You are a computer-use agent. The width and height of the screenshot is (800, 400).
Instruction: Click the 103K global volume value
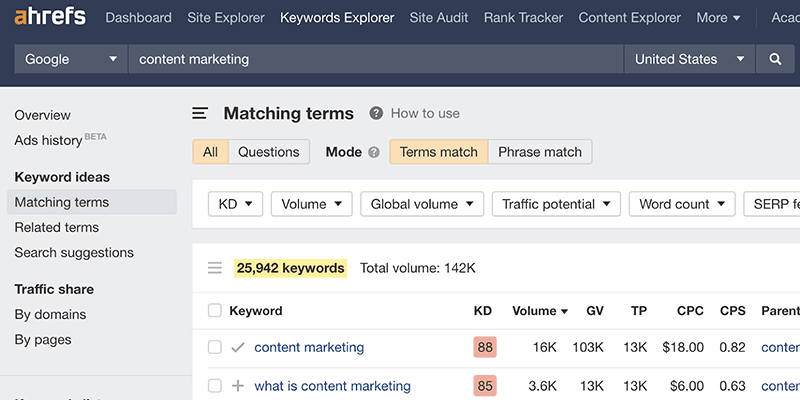click(x=588, y=347)
